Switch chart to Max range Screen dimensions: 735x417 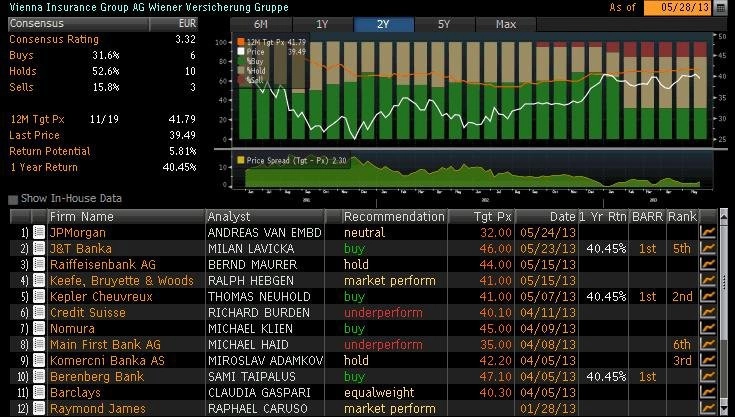pos(506,24)
